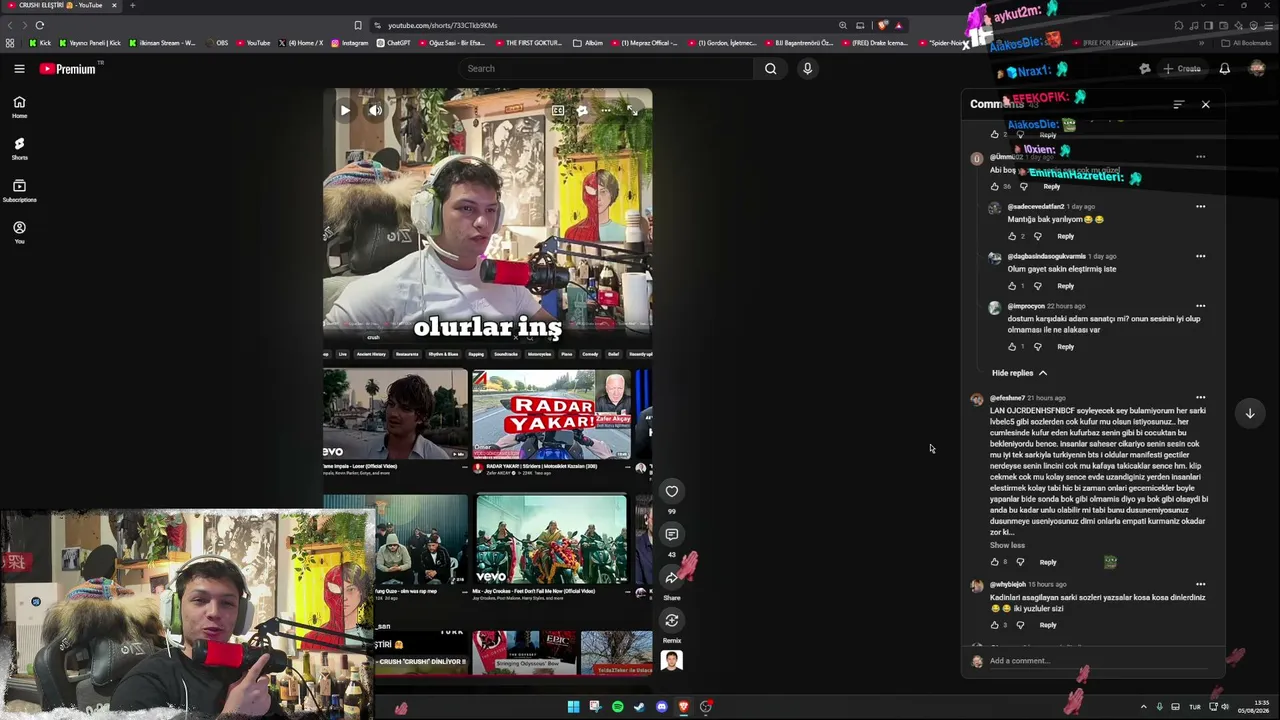This screenshot has height=720, width=1280.
Task: Like the comment by @dagbasindasogukvarmis
Action: 1012,286
